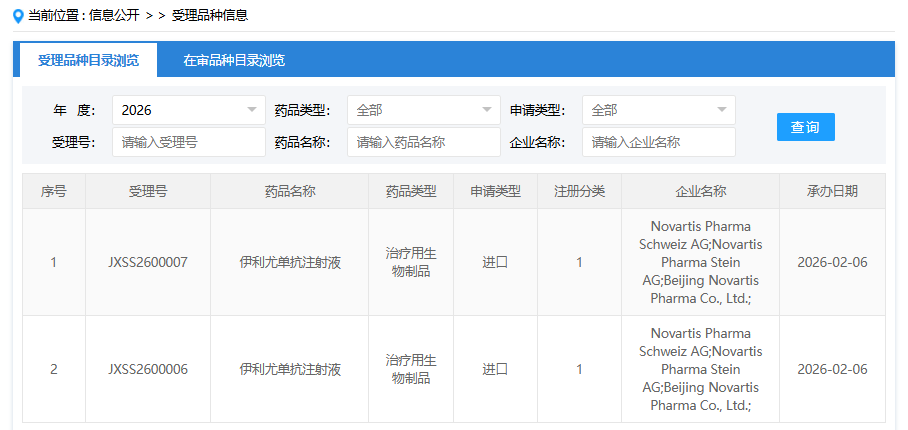Click the 承办日期 column header
This screenshot has height=430, width=908.
[x=832, y=191]
